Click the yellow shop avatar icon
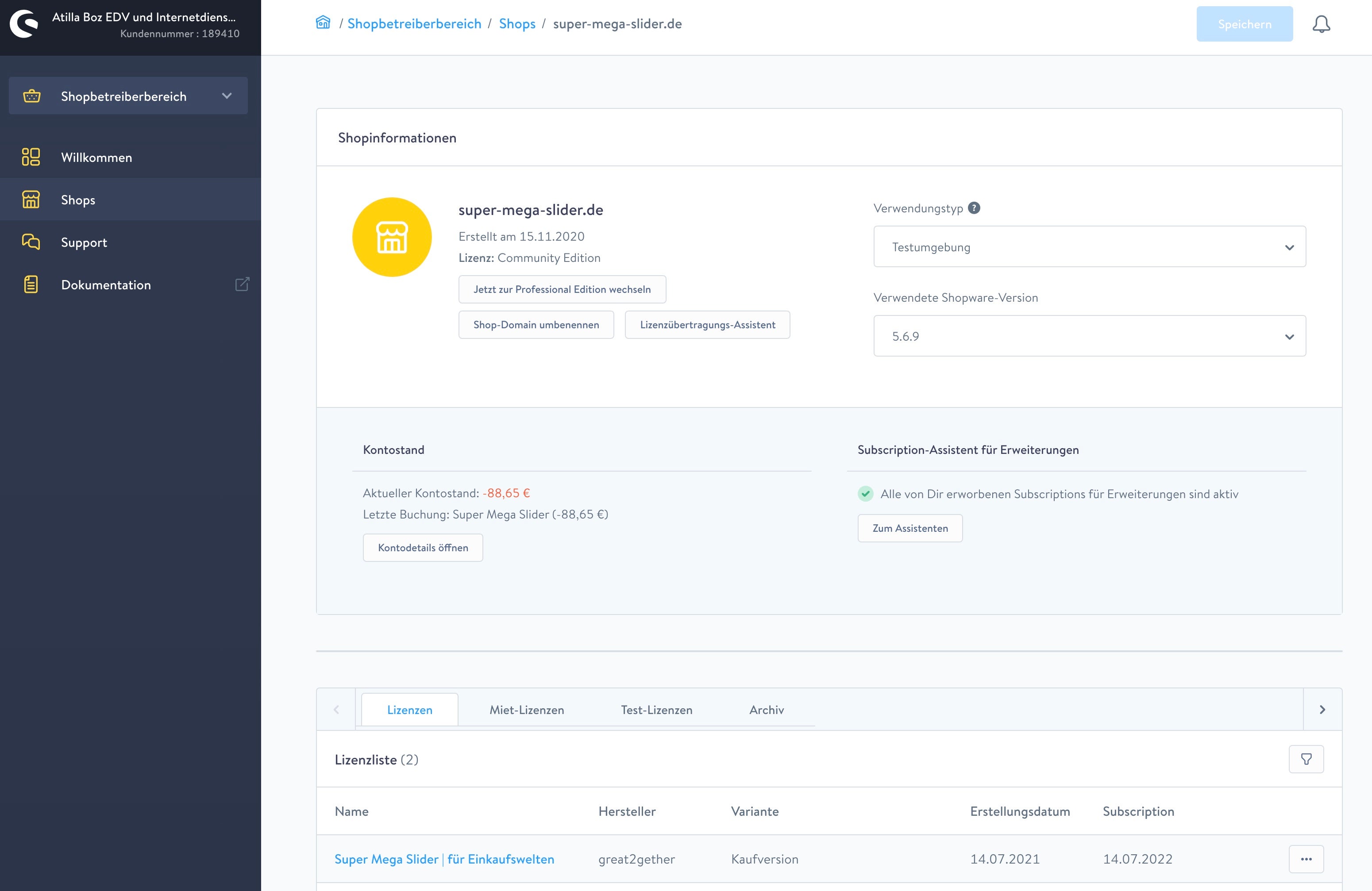Image resolution: width=1372 pixels, height=891 pixels. click(x=392, y=237)
